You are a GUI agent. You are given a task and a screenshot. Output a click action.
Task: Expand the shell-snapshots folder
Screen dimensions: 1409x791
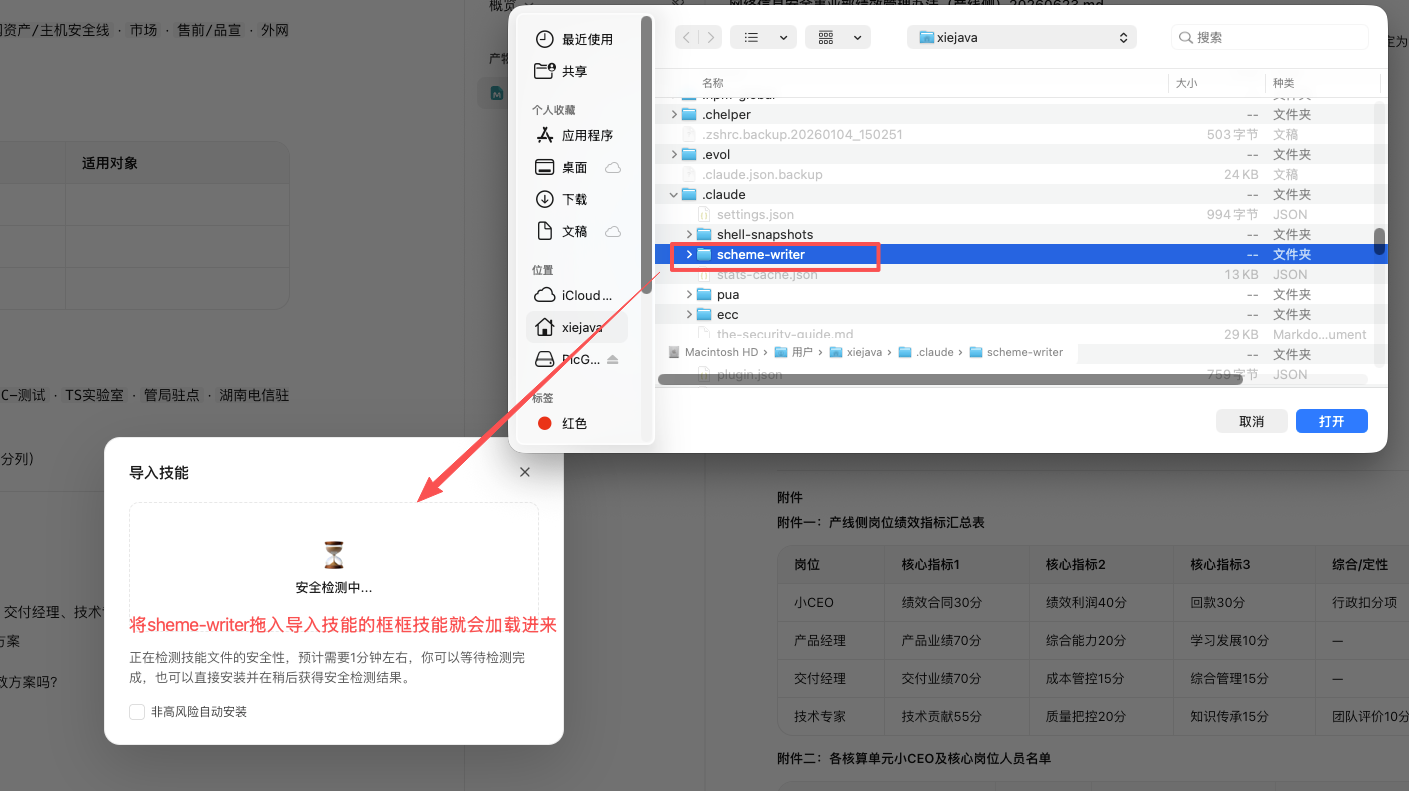(x=689, y=235)
